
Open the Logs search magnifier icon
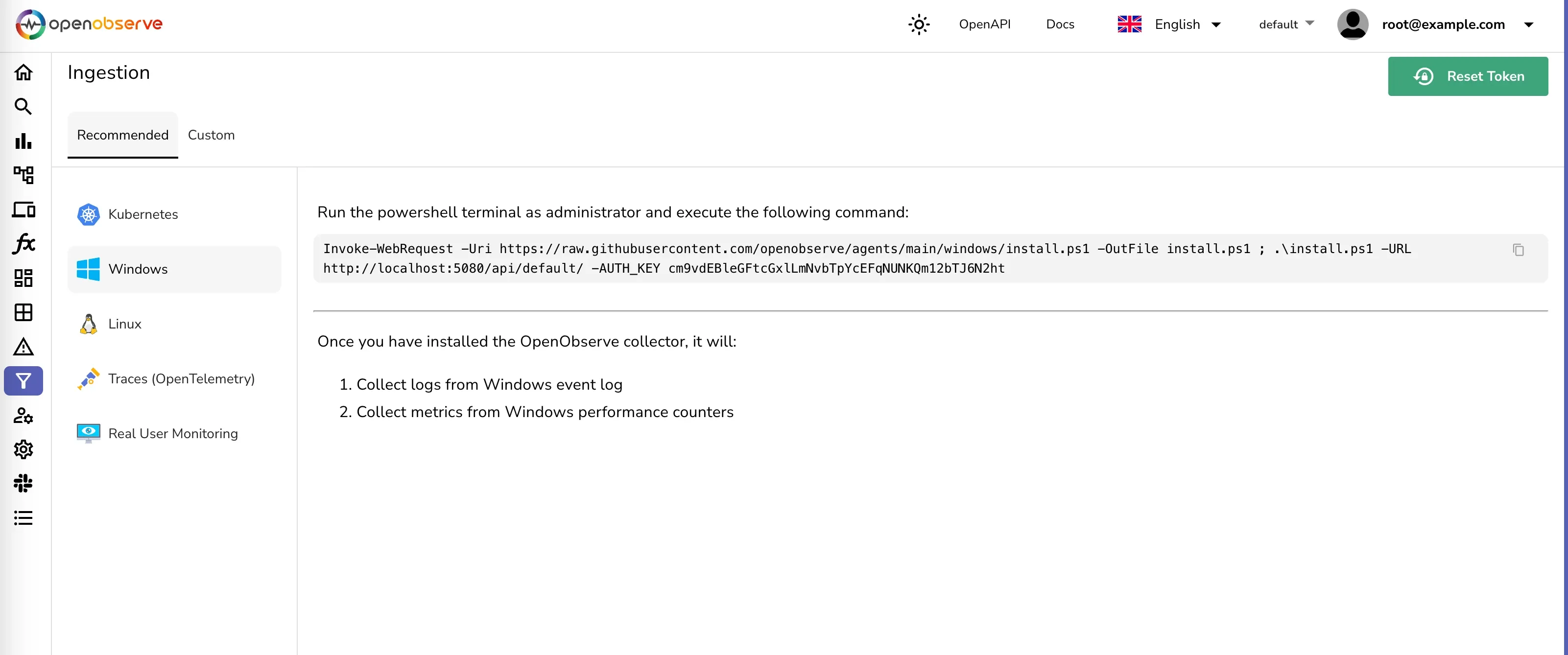coord(23,107)
